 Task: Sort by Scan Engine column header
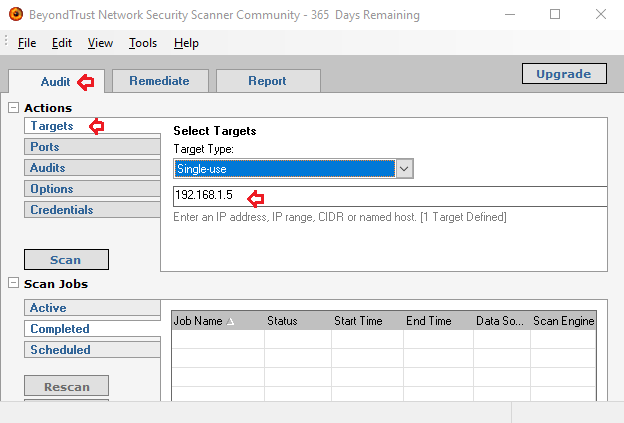(x=563, y=321)
